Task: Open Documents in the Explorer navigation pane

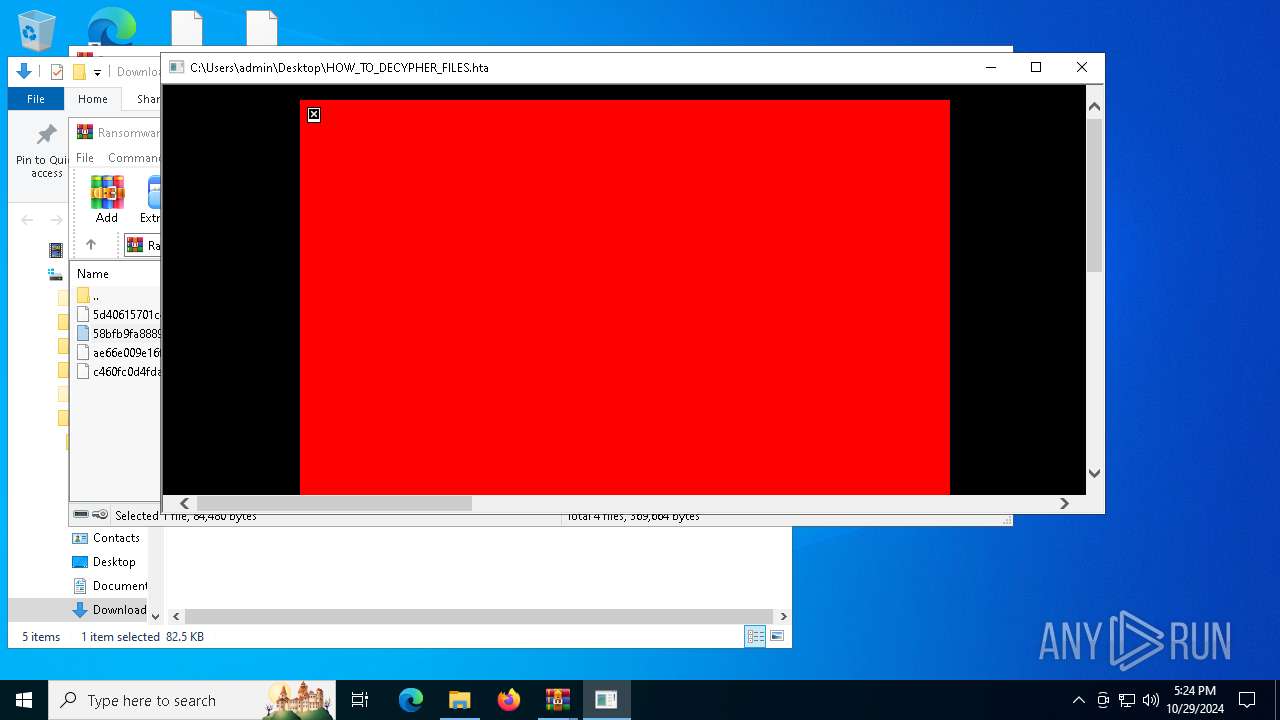Action: pos(111,586)
